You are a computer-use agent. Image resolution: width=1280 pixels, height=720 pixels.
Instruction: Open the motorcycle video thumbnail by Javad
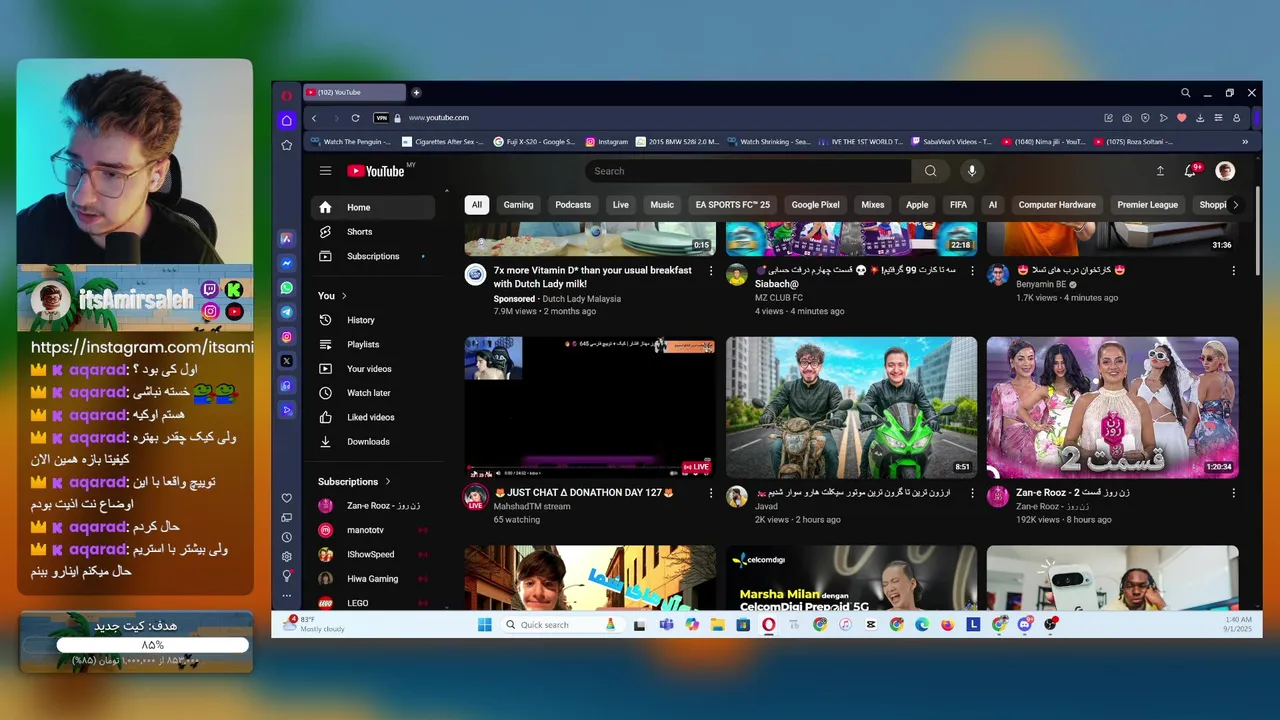[x=851, y=407]
